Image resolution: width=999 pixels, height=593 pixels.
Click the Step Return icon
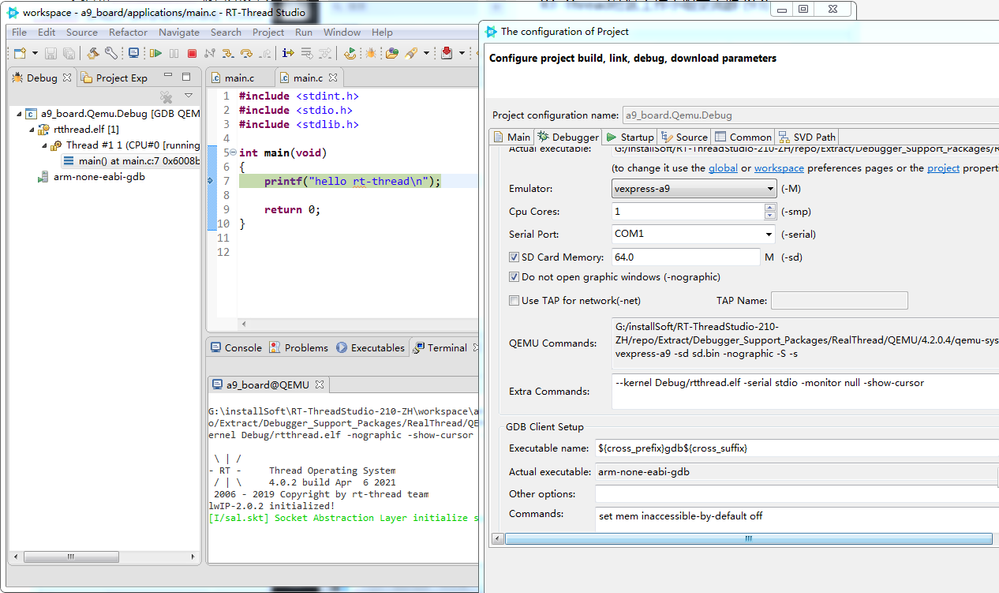(x=265, y=54)
